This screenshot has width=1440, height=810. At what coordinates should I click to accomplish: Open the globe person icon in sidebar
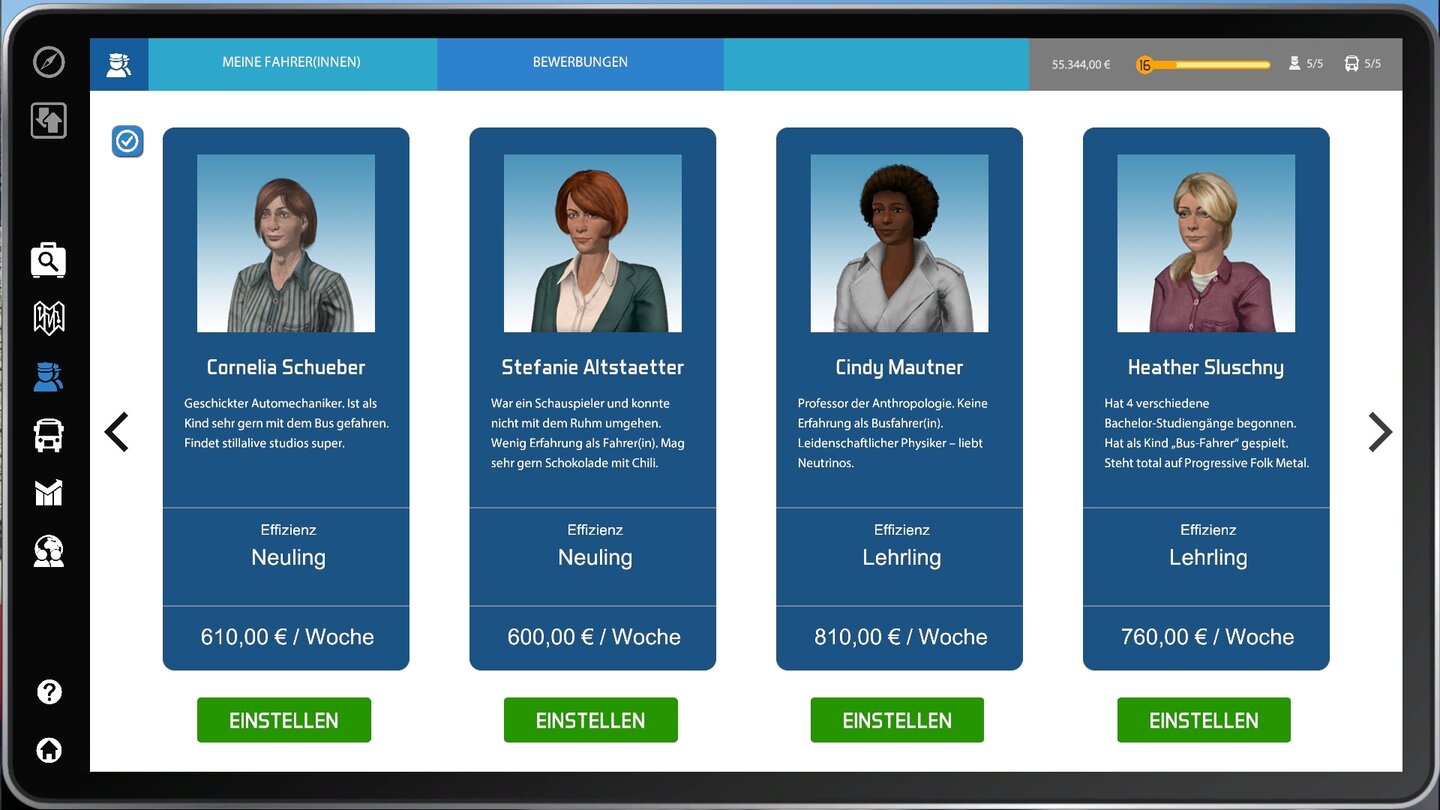point(48,551)
